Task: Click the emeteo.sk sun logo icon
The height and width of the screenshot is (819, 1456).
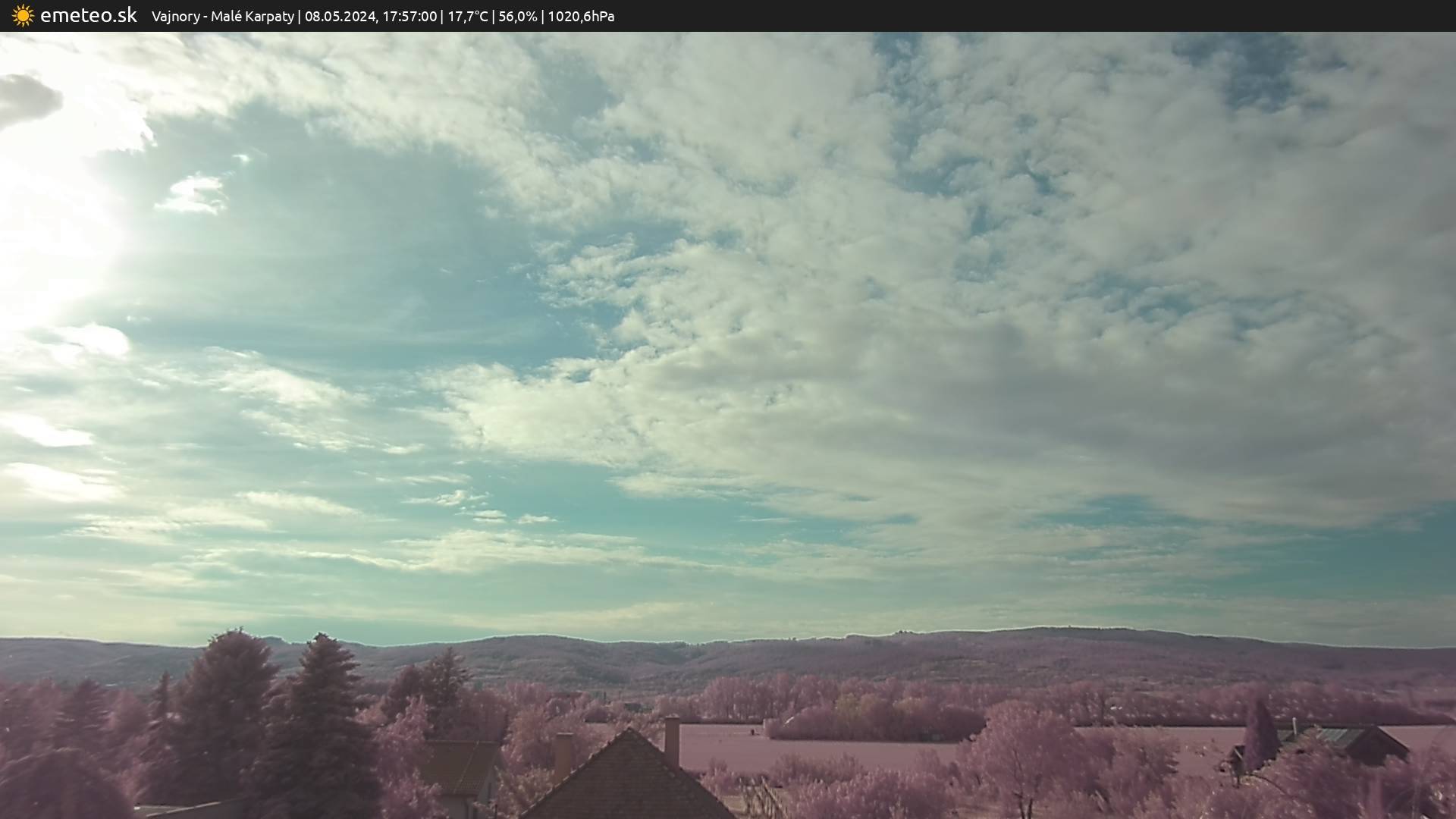Action: click(23, 16)
